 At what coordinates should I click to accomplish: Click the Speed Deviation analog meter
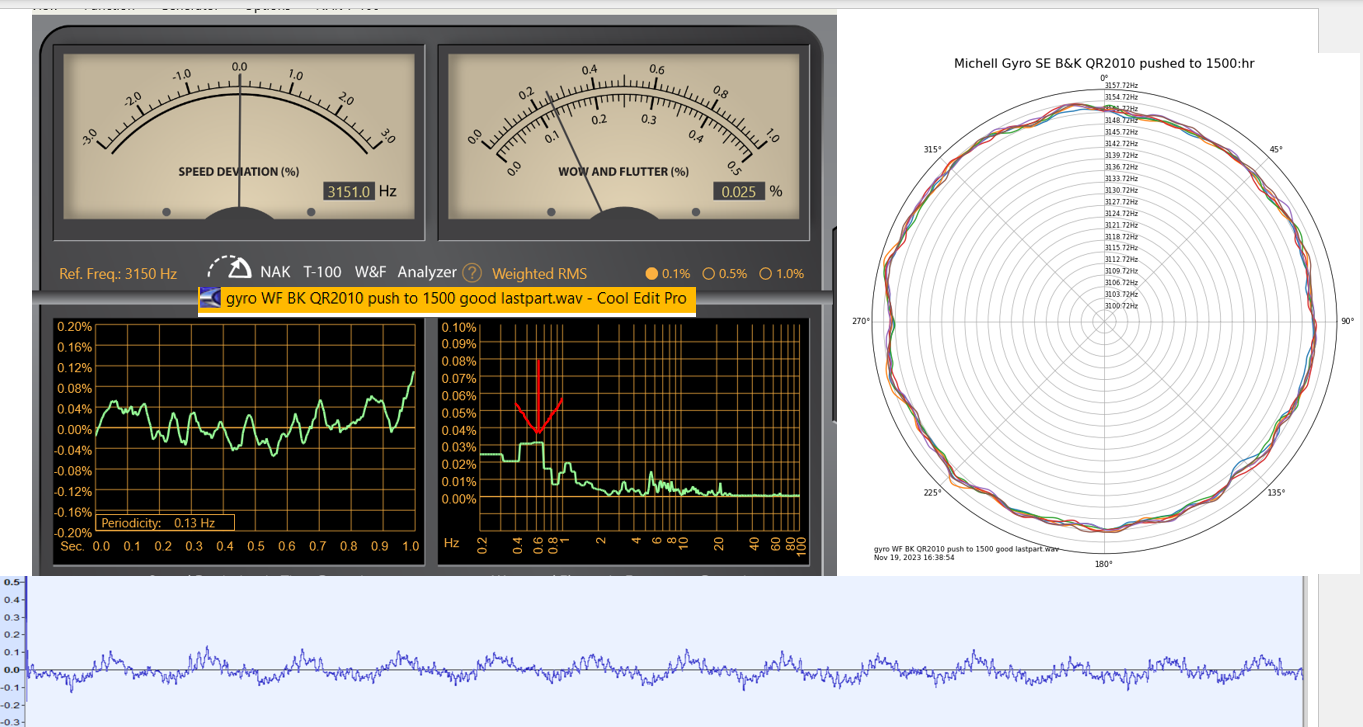click(240, 136)
